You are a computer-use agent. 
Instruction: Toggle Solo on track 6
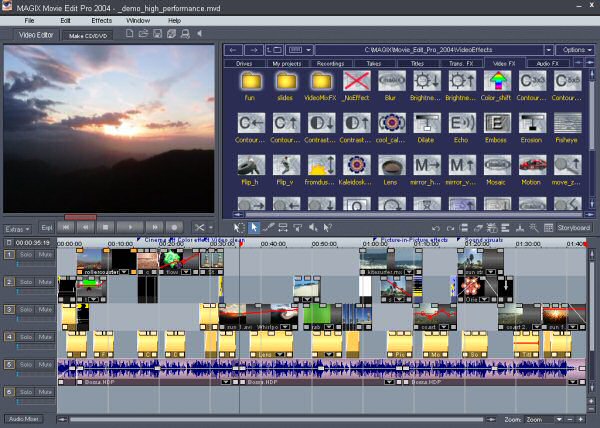click(x=26, y=392)
